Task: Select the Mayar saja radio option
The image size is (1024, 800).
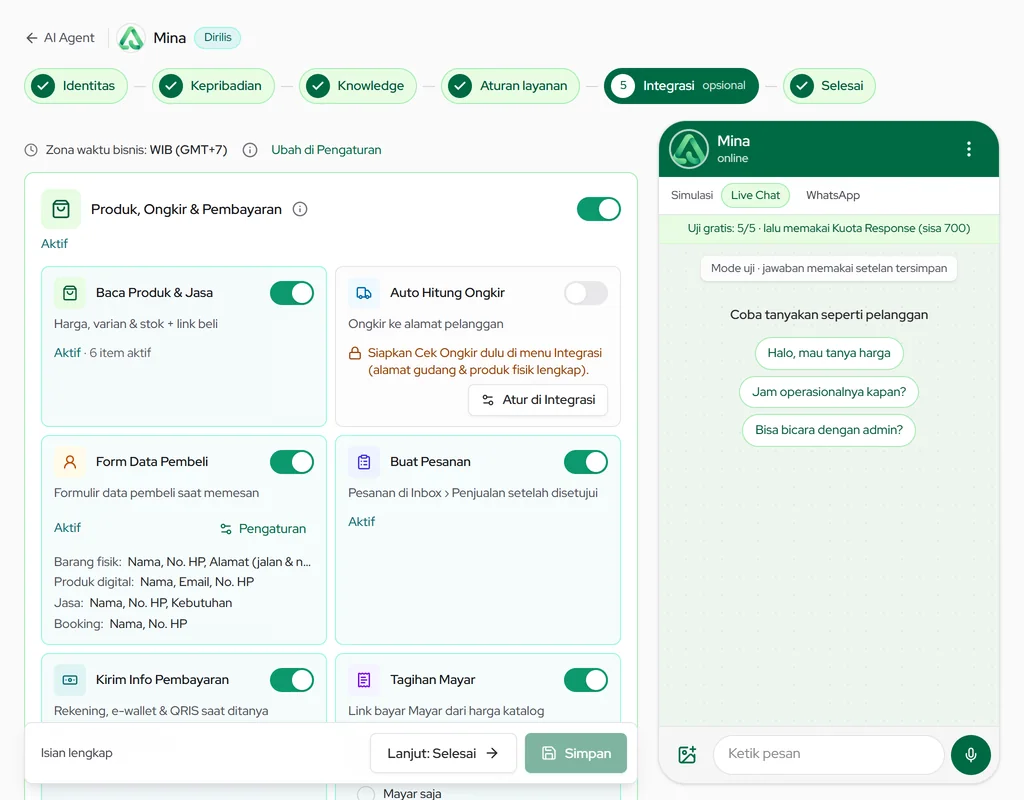Action: click(366, 793)
